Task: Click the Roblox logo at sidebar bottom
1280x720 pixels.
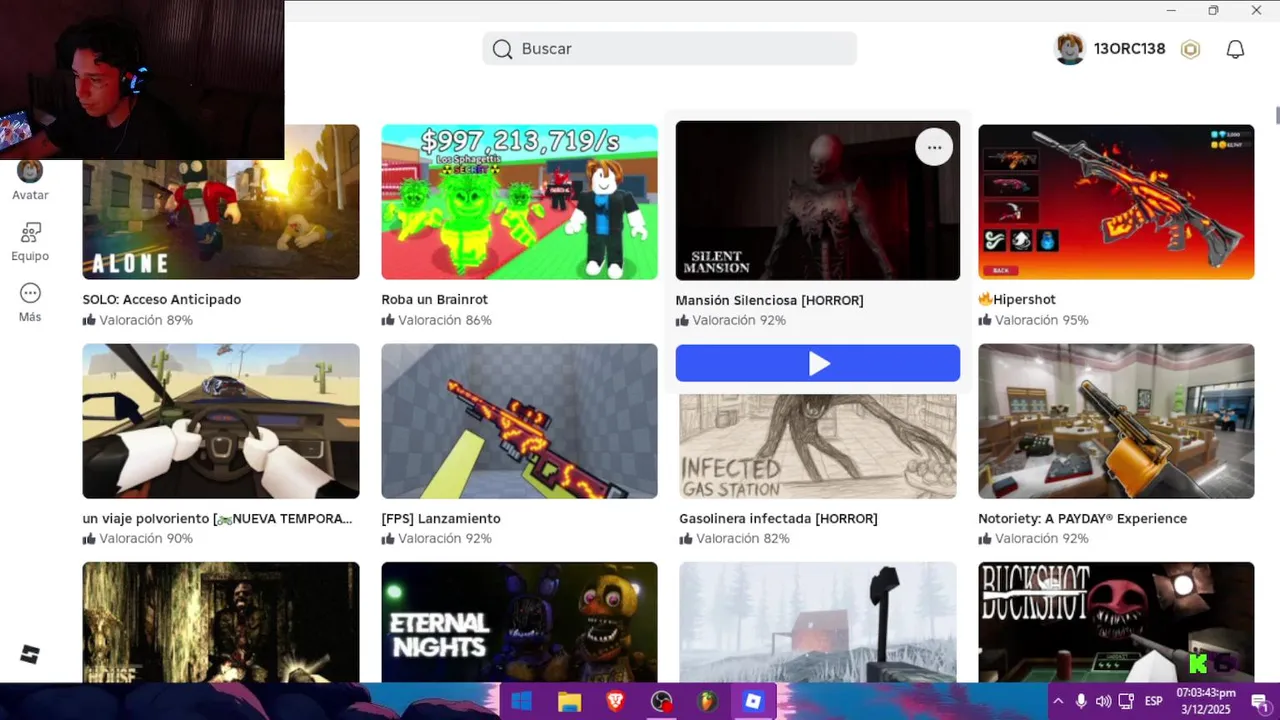Action: point(30,654)
